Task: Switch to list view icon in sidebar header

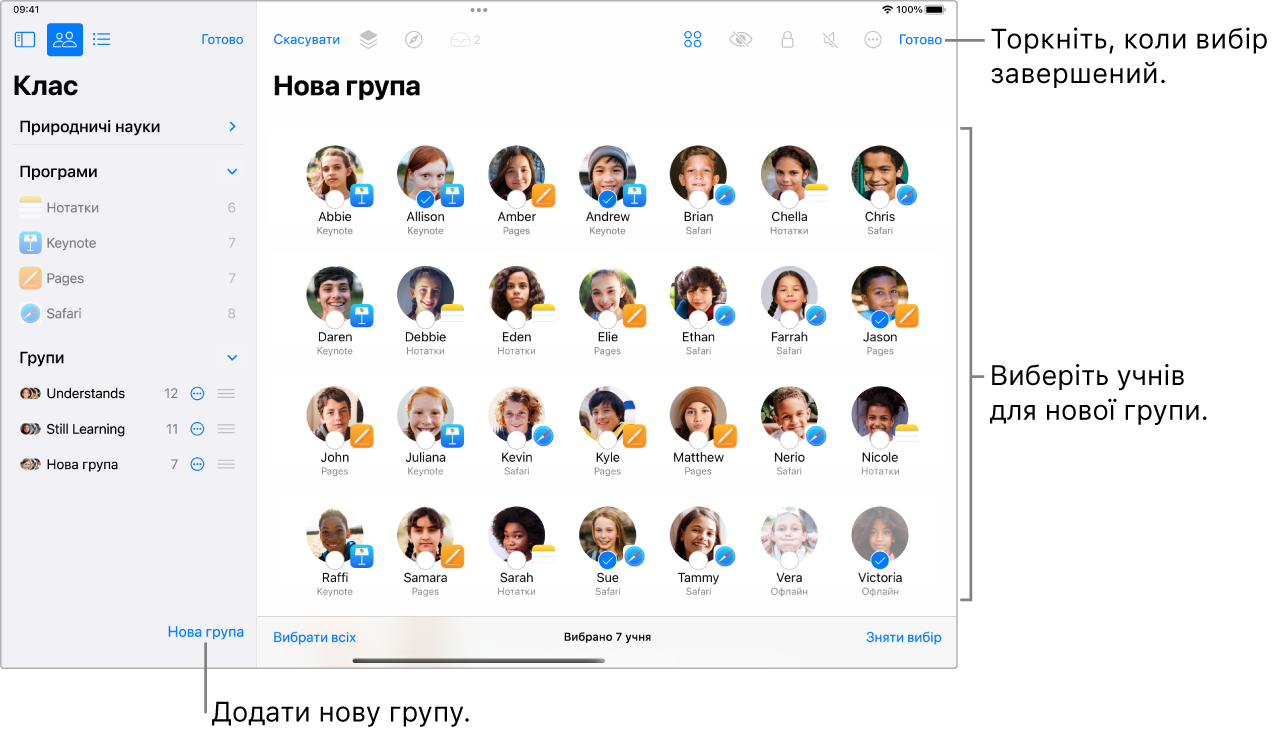Action: point(101,39)
